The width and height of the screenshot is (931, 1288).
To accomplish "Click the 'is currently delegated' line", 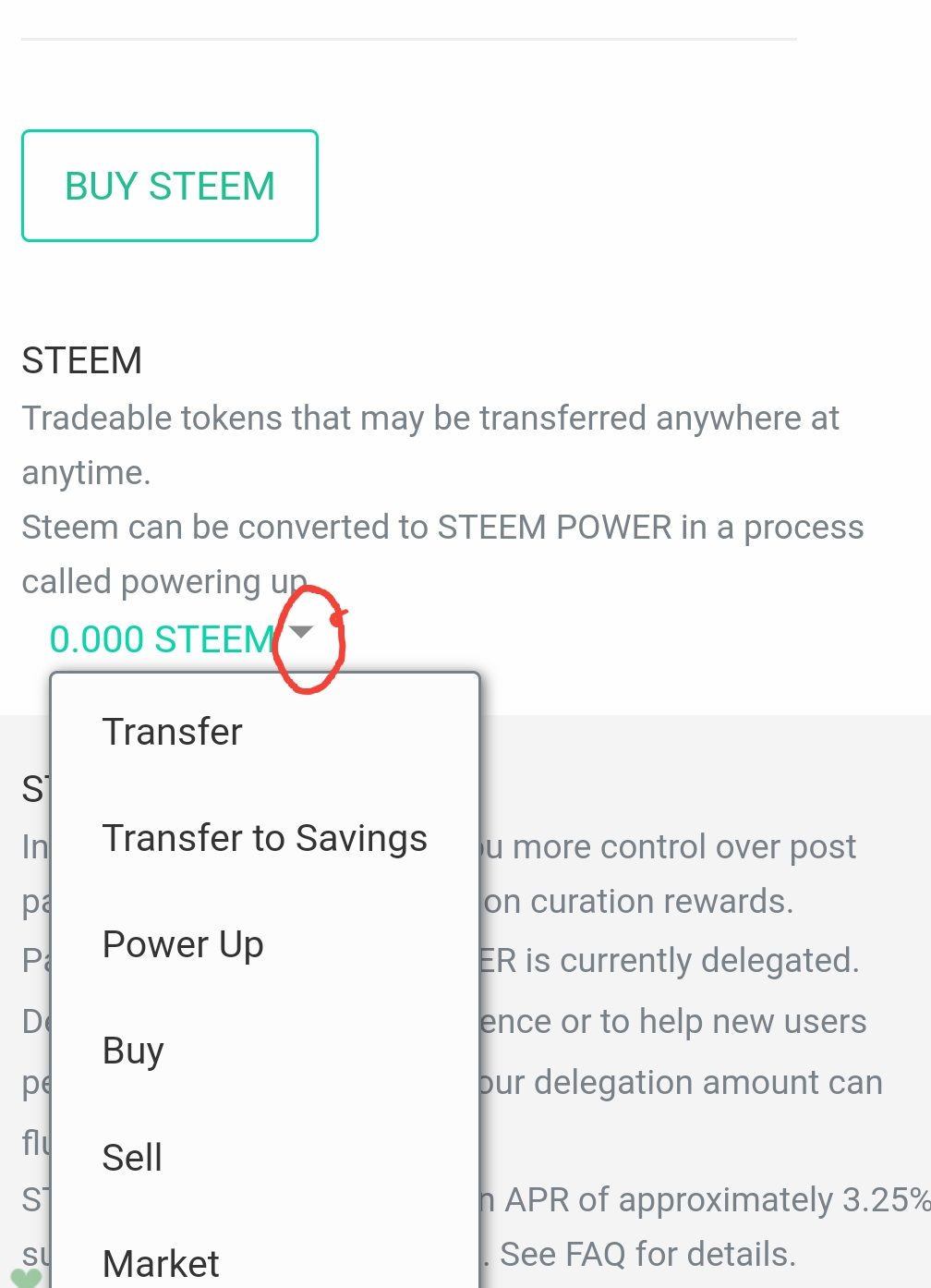I will tap(670, 961).
